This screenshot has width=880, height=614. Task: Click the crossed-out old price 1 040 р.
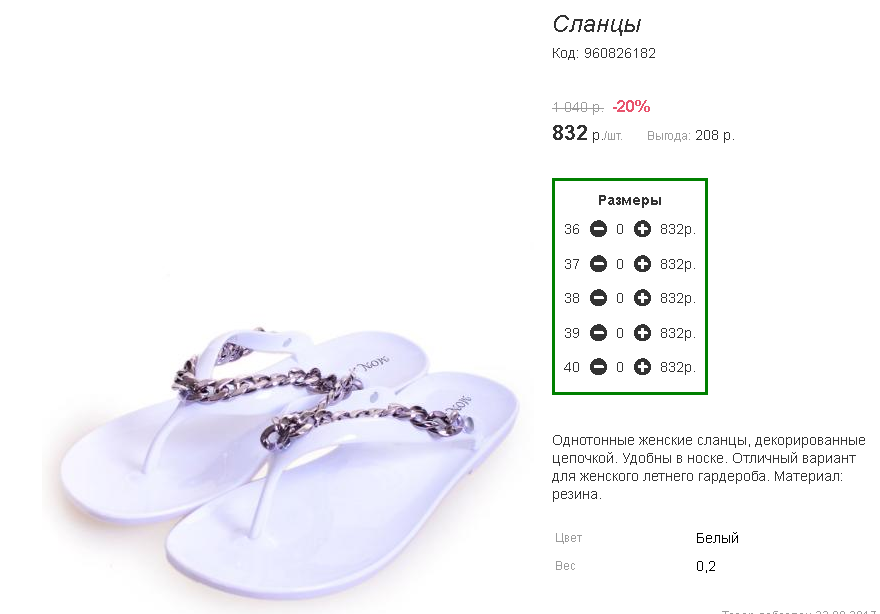tap(578, 107)
